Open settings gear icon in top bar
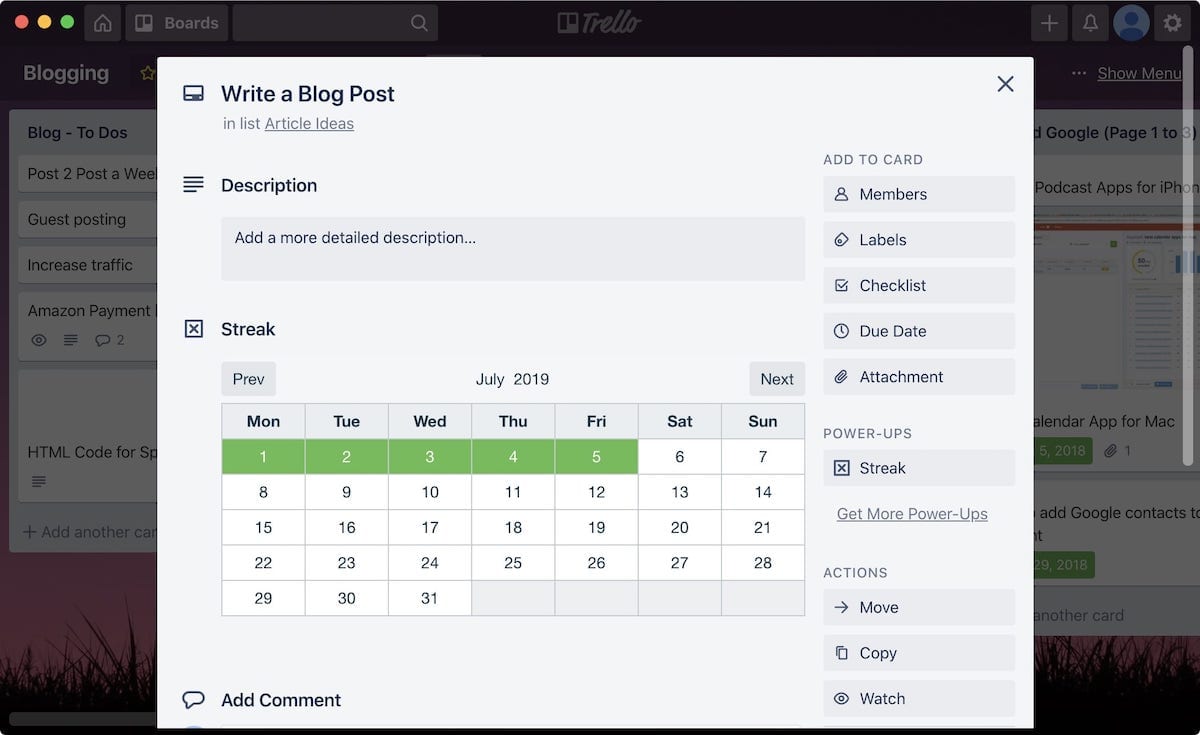The image size is (1200, 735). click(x=1172, y=23)
